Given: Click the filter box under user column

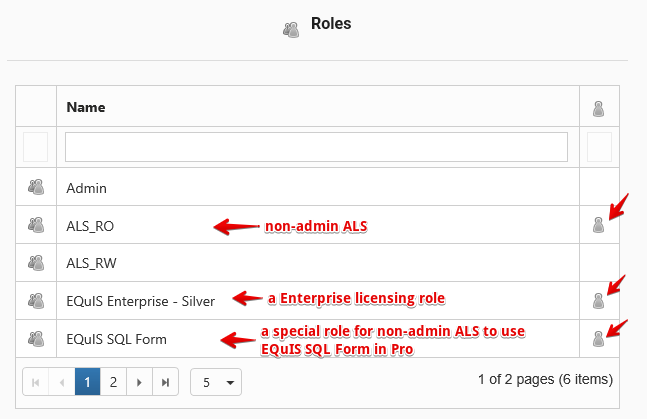Looking at the screenshot, I should [599, 147].
